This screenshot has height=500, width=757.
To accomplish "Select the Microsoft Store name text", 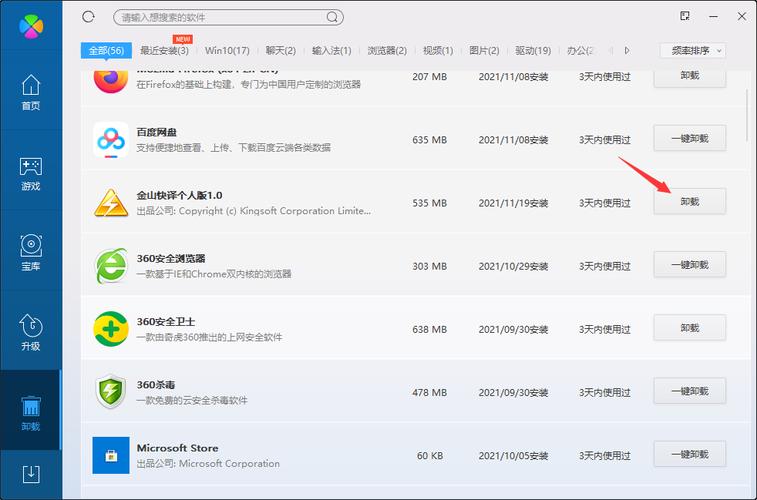I will coord(177,448).
